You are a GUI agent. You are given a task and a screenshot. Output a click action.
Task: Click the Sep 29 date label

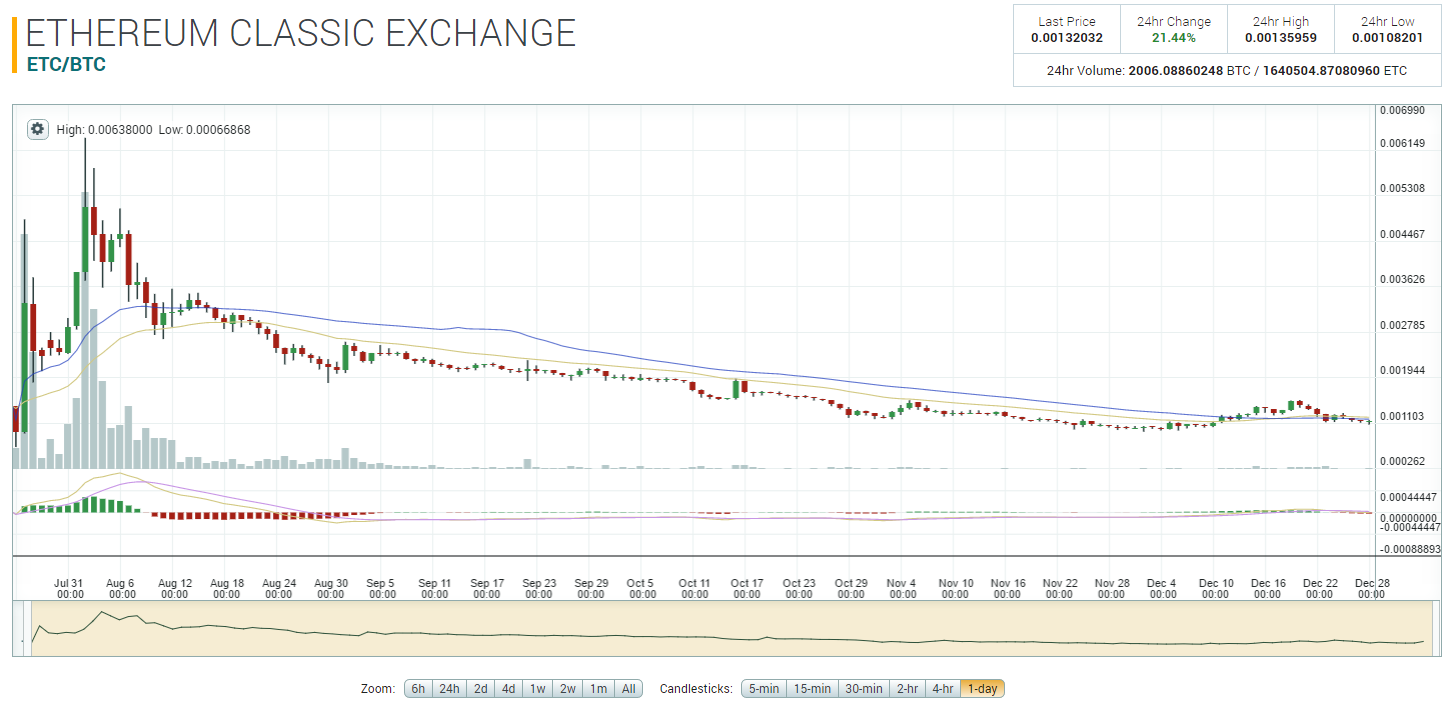[x=591, y=588]
